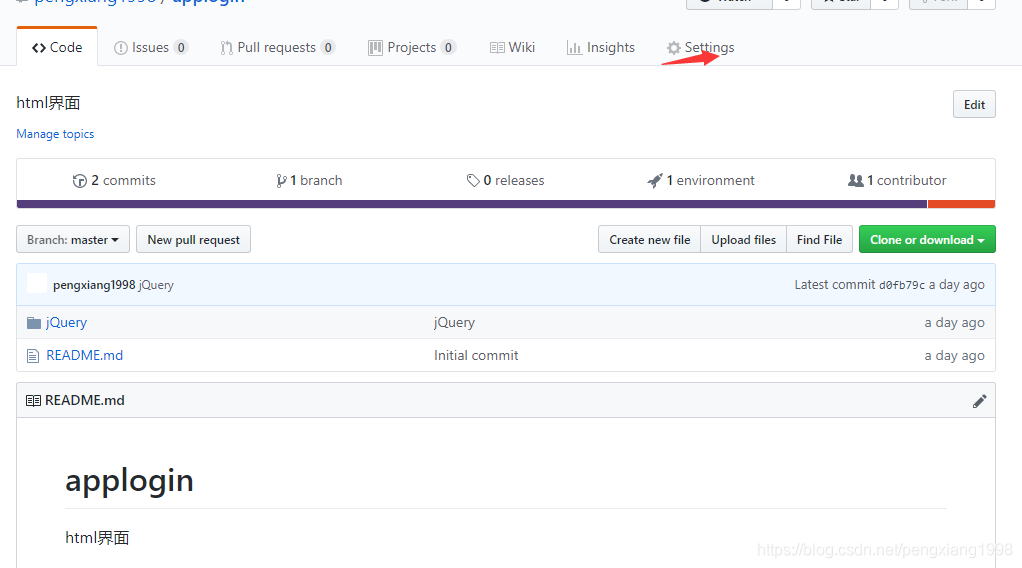The image size is (1022, 568).
Task: Click the Edit description button
Action: [974, 104]
